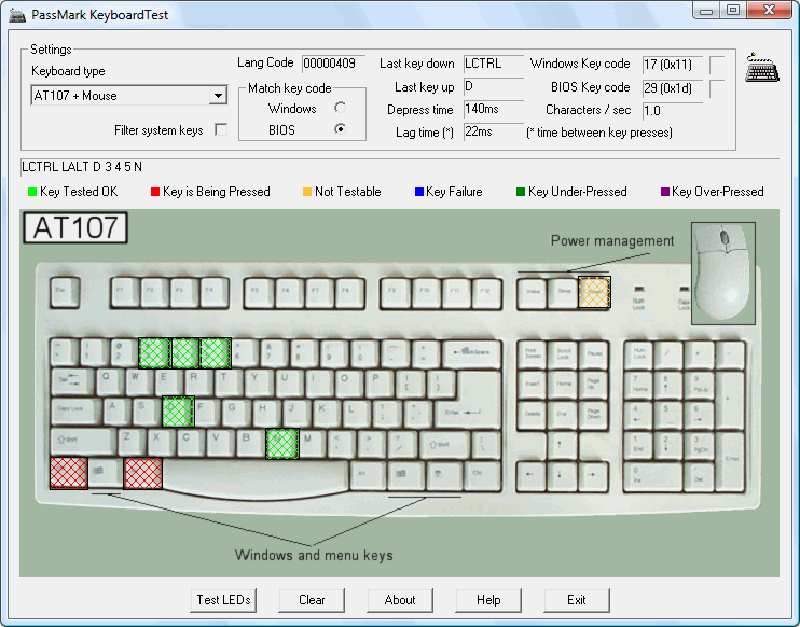The width and height of the screenshot is (800, 627).
Task: Select BIOS match key code radio
Action: (x=340, y=129)
